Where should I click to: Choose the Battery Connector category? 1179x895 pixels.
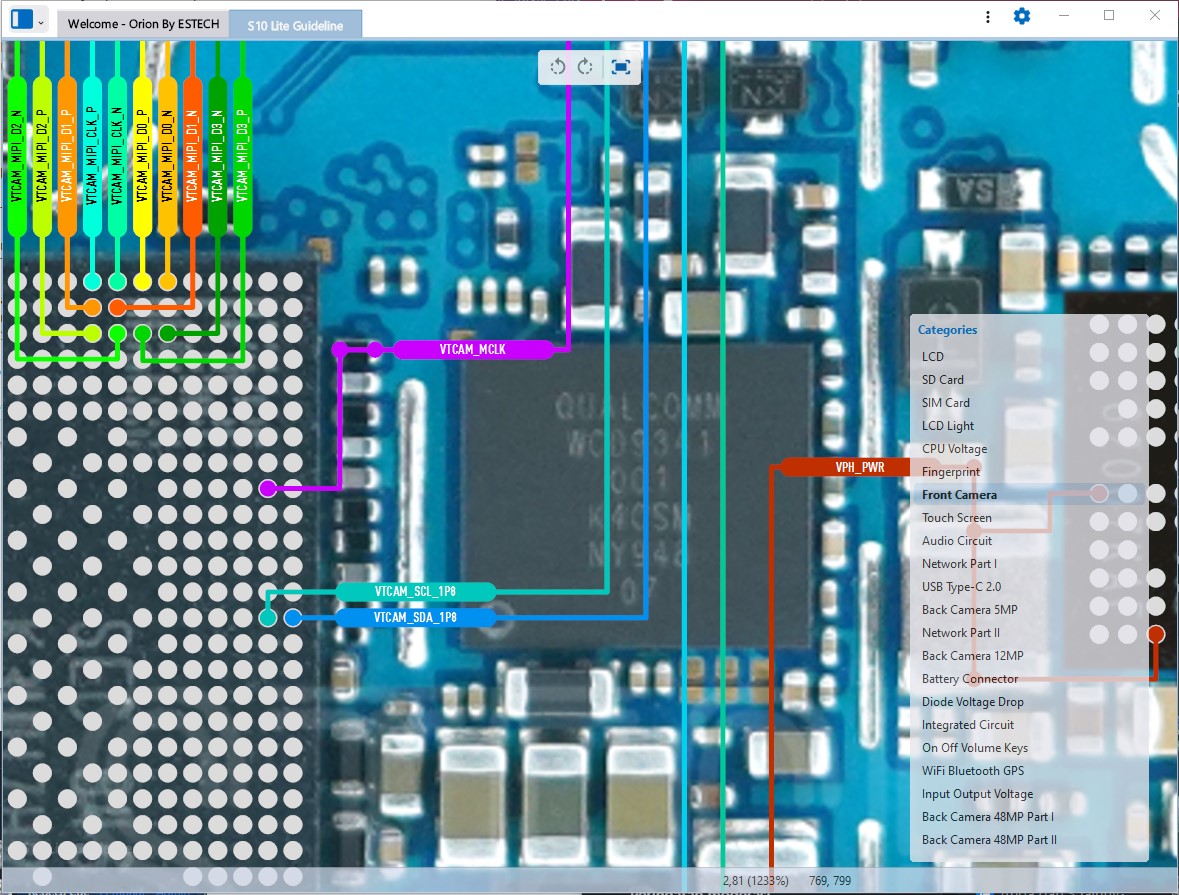click(970, 678)
